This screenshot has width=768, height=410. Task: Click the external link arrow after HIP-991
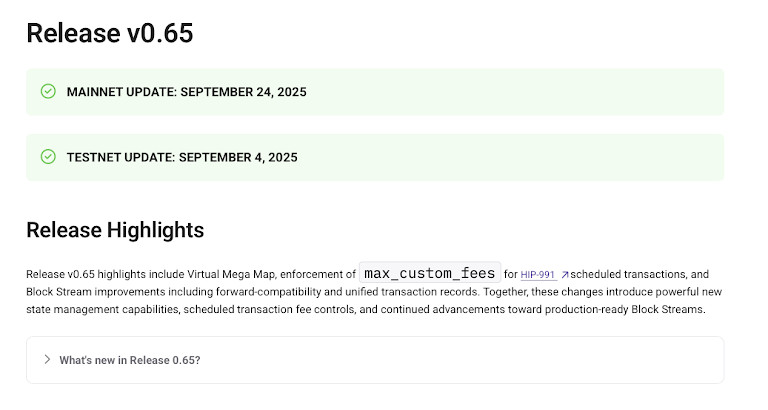point(564,274)
